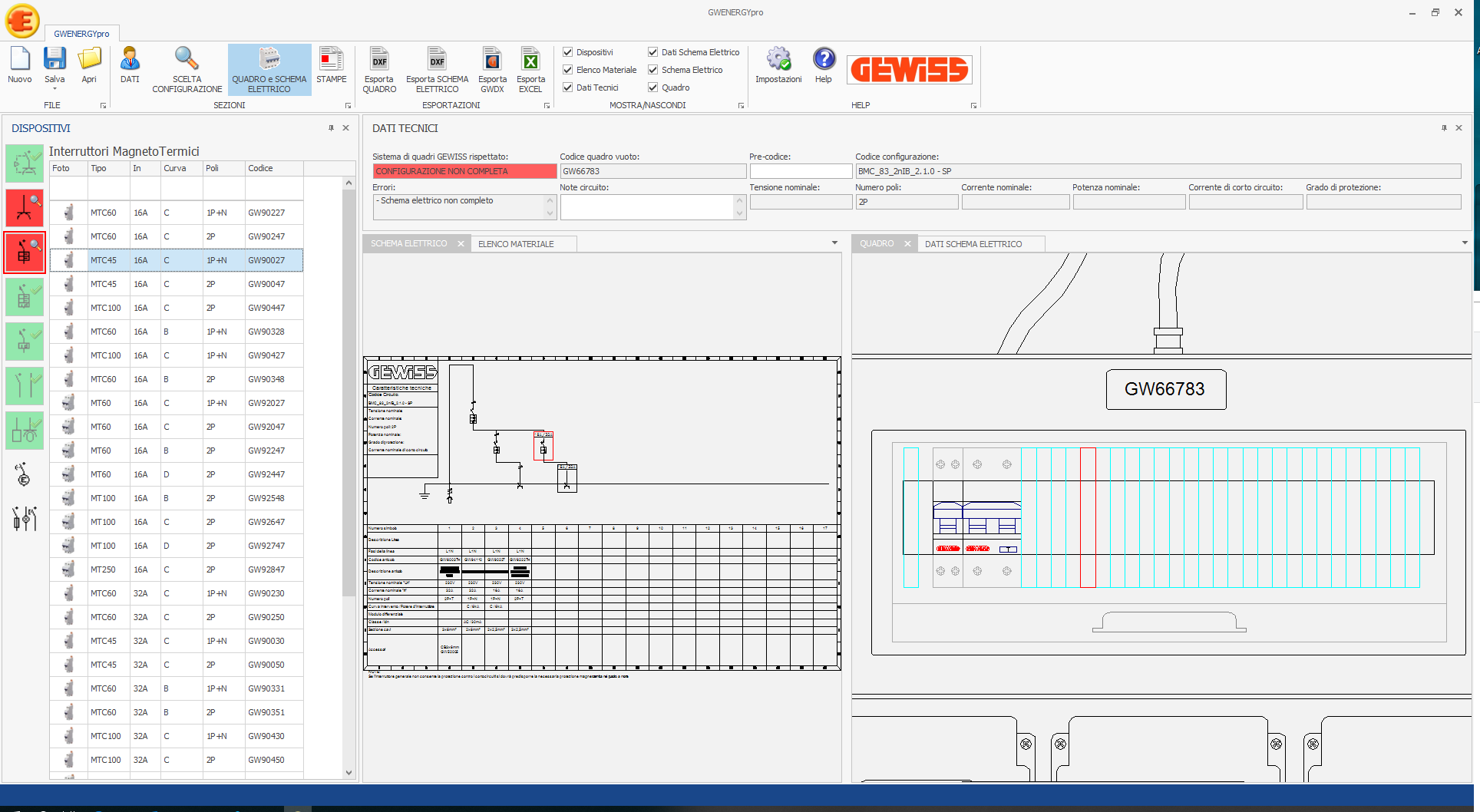The width and height of the screenshot is (1480, 812).
Task: Open Salva button dropdown arrow
Action: pos(55,89)
